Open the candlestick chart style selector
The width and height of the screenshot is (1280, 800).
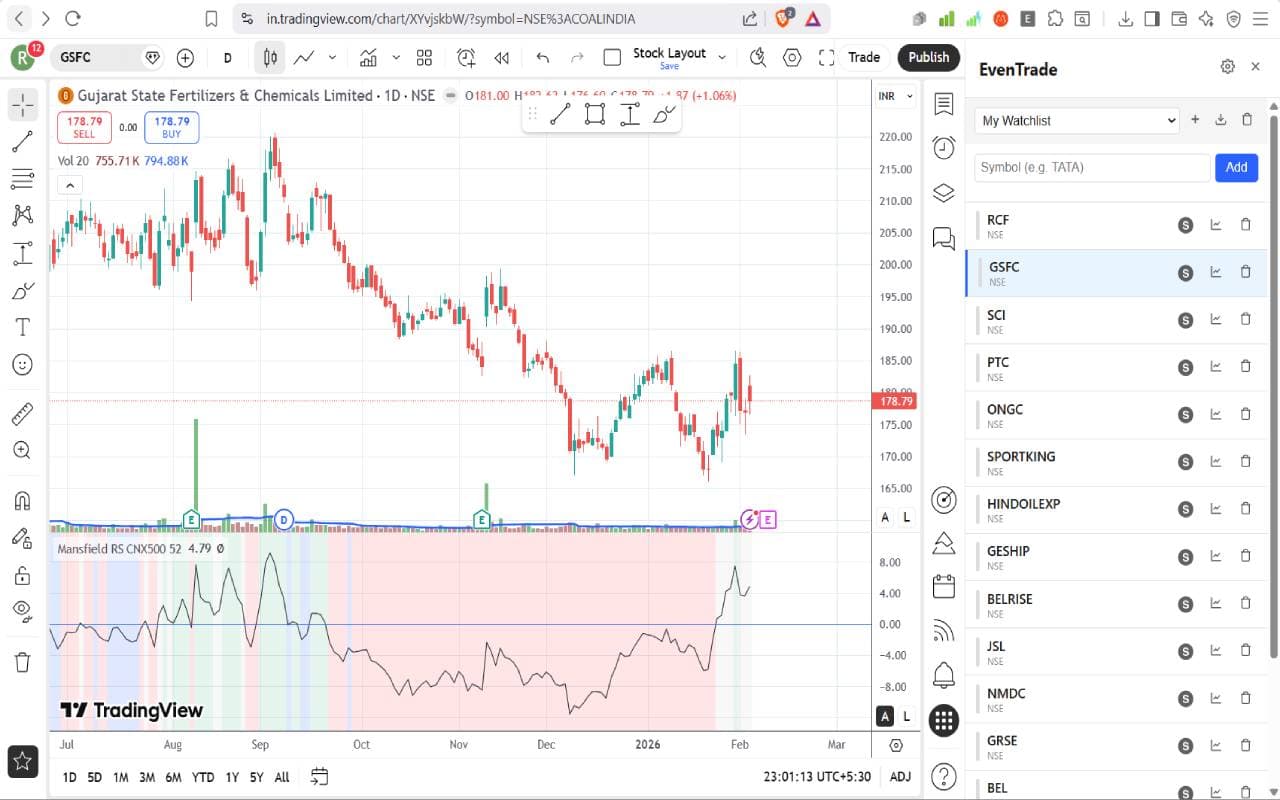270,58
